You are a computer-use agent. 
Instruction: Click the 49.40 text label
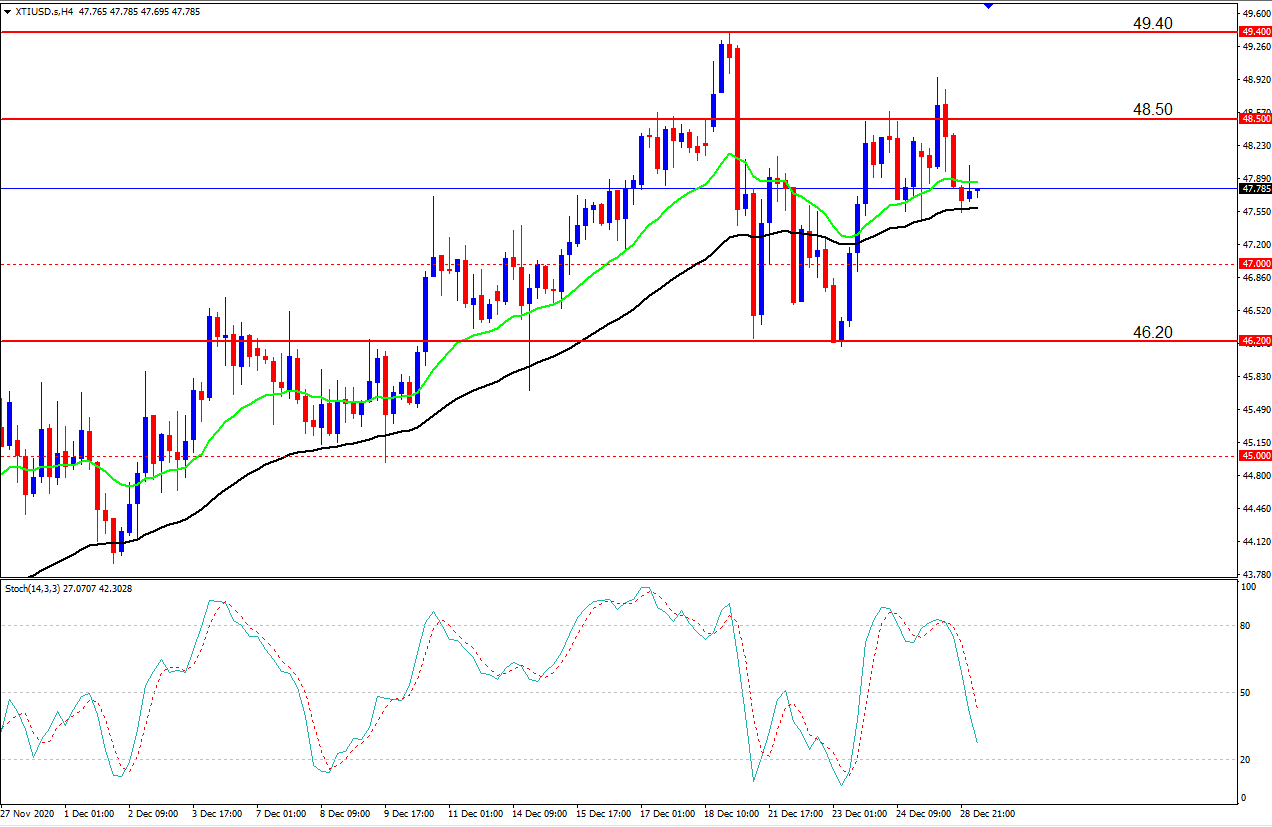(x=1152, y=23)
